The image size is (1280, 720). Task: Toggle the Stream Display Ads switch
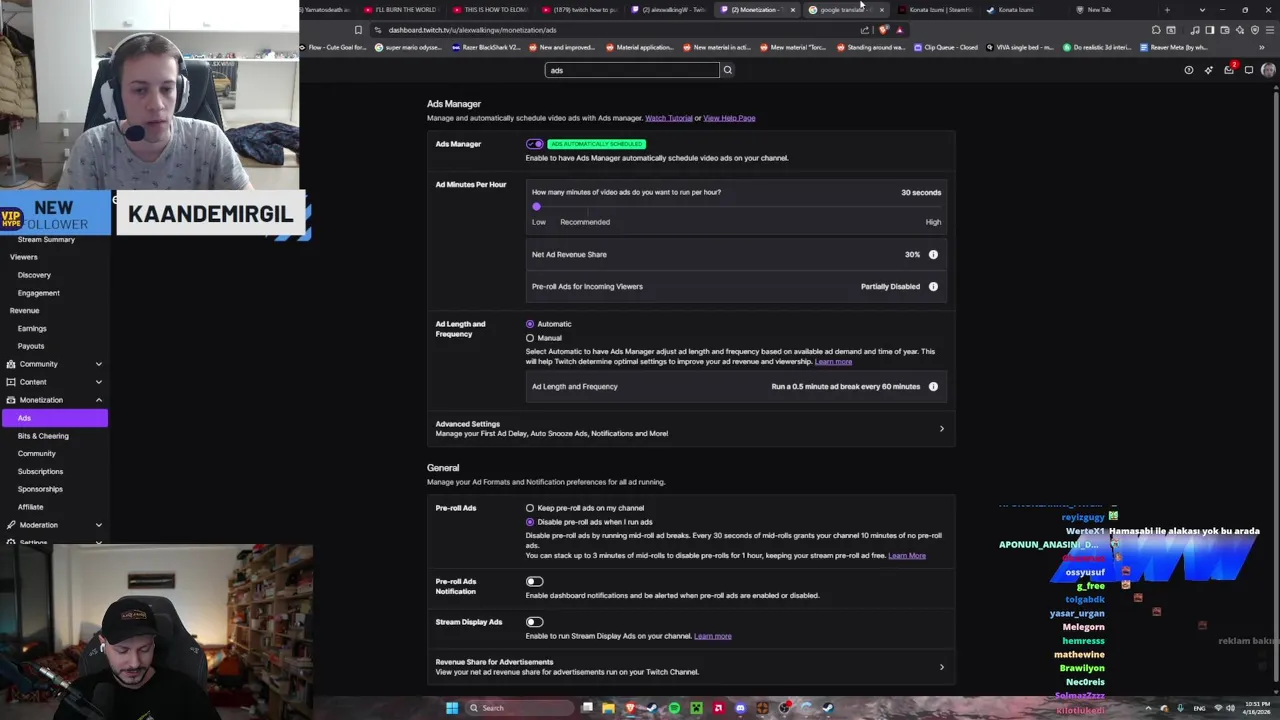coord(535,622)
